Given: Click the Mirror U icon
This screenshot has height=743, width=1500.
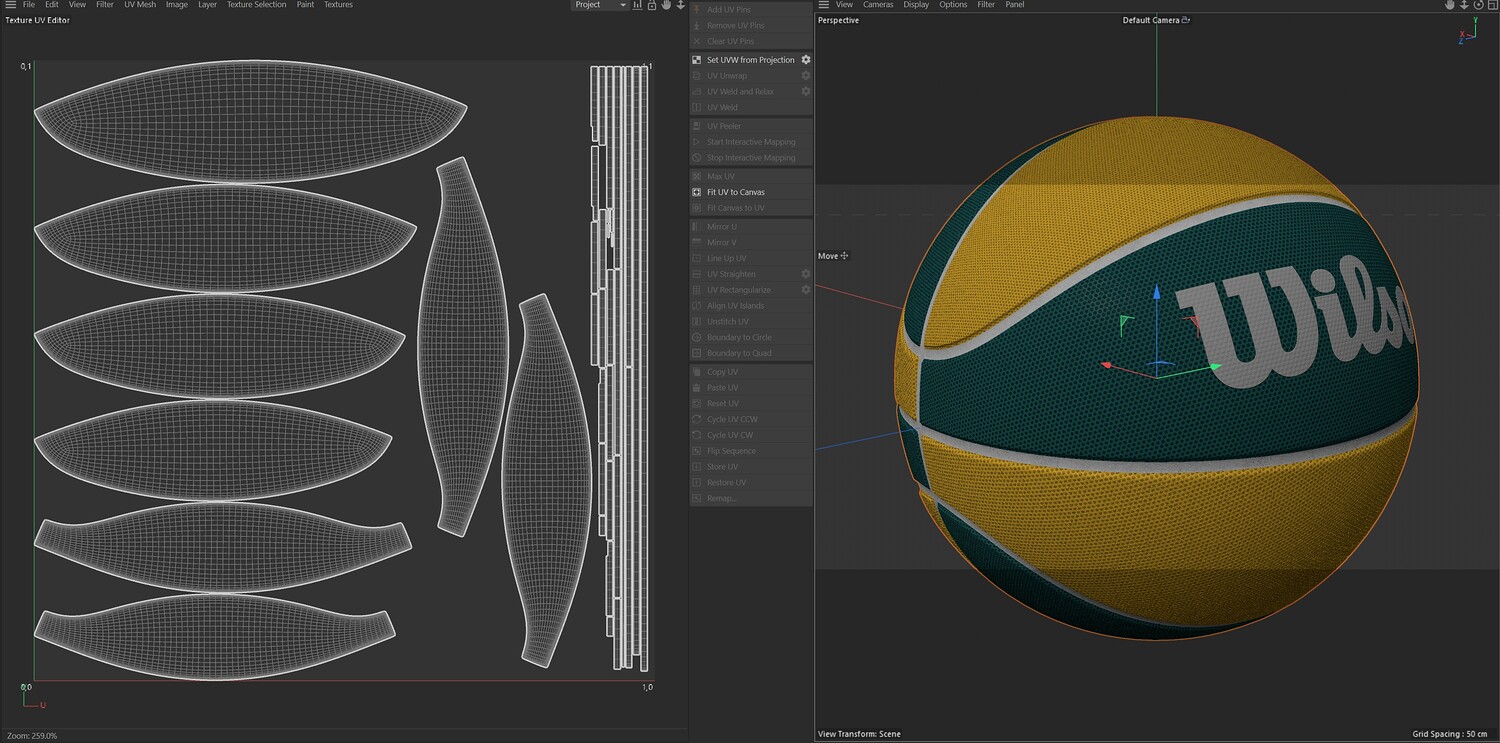Looking at the screenshot, I should [x=697, y=227].
